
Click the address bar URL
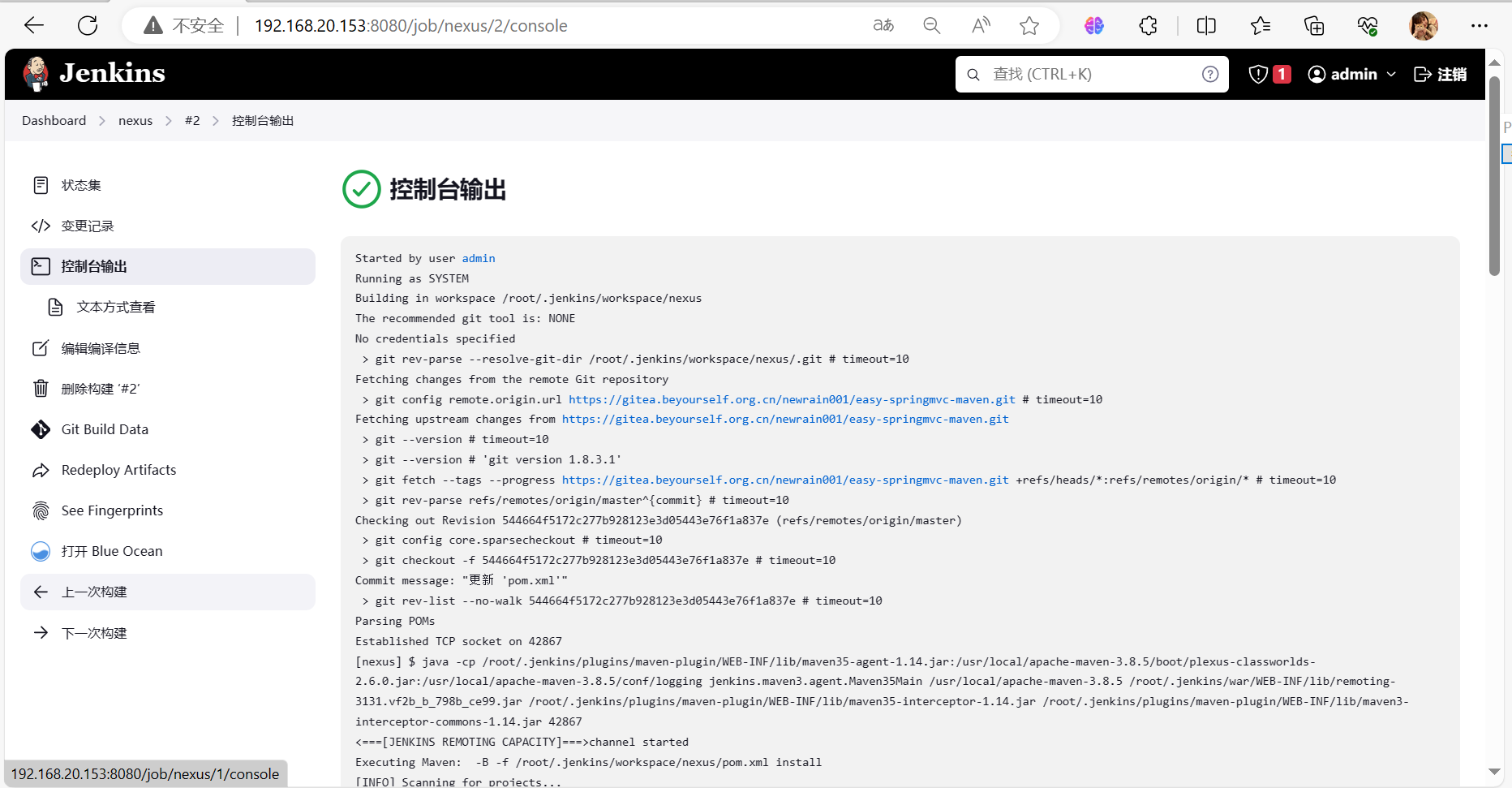pyautogui.click(x=411, y=25)
